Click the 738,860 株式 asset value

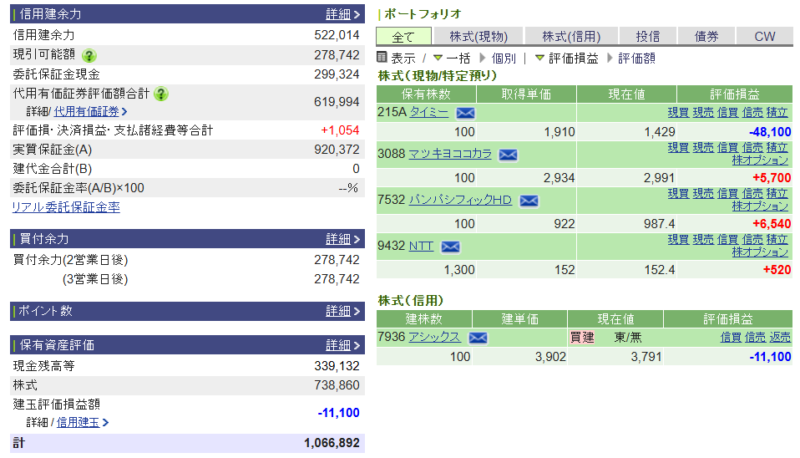click(337, 386)
